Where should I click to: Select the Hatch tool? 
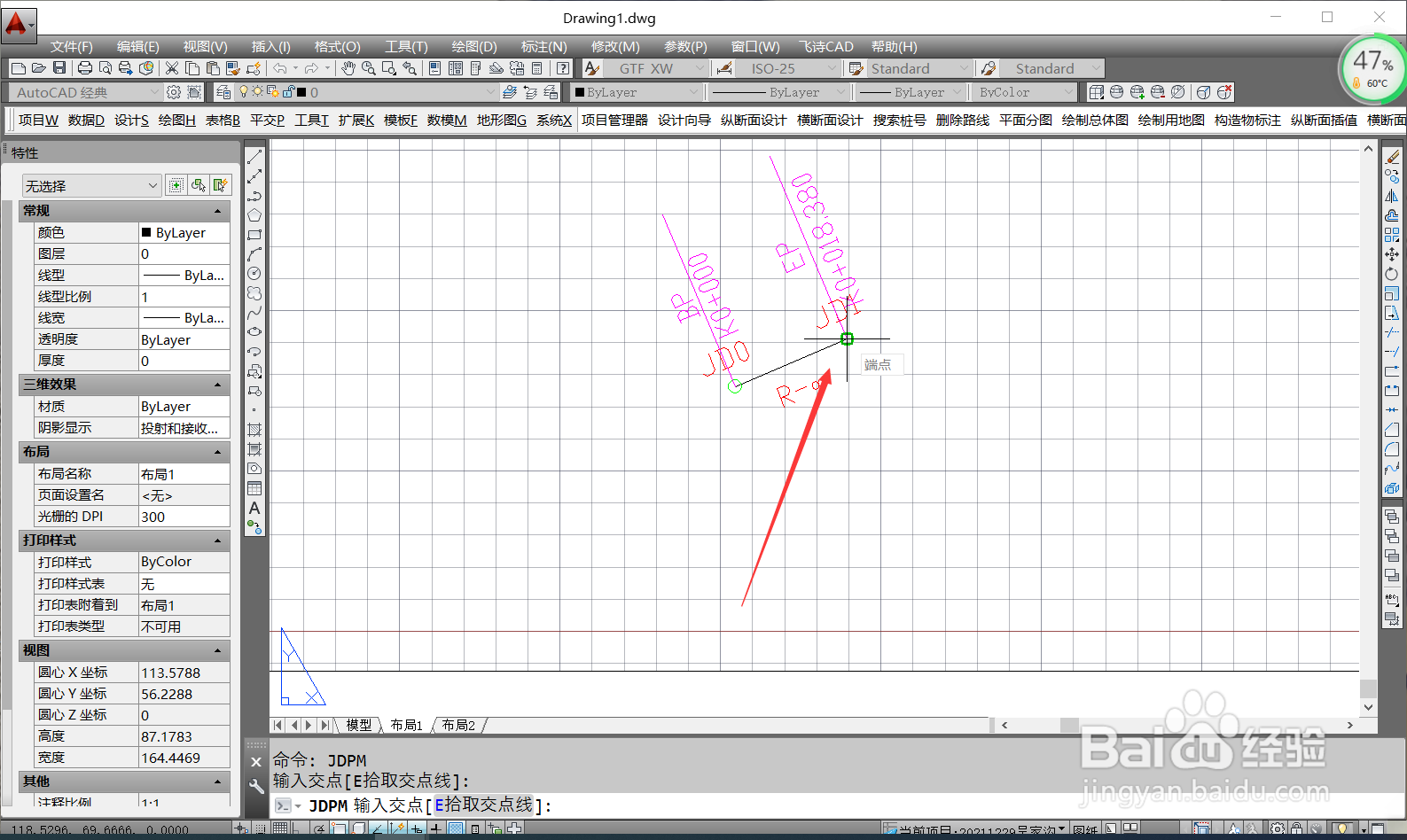pos(254,430)
